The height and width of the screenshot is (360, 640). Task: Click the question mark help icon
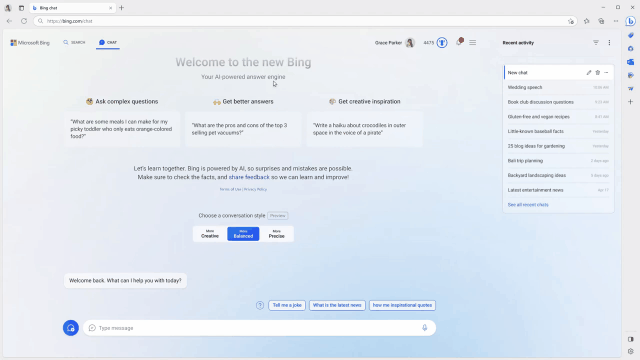(x=260, y=305)
